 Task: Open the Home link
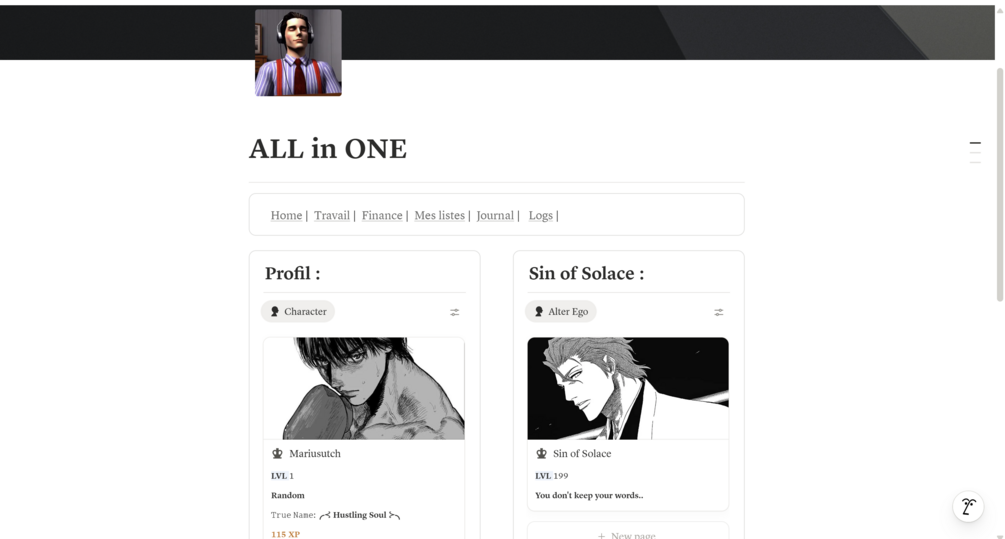coord(286,215)
